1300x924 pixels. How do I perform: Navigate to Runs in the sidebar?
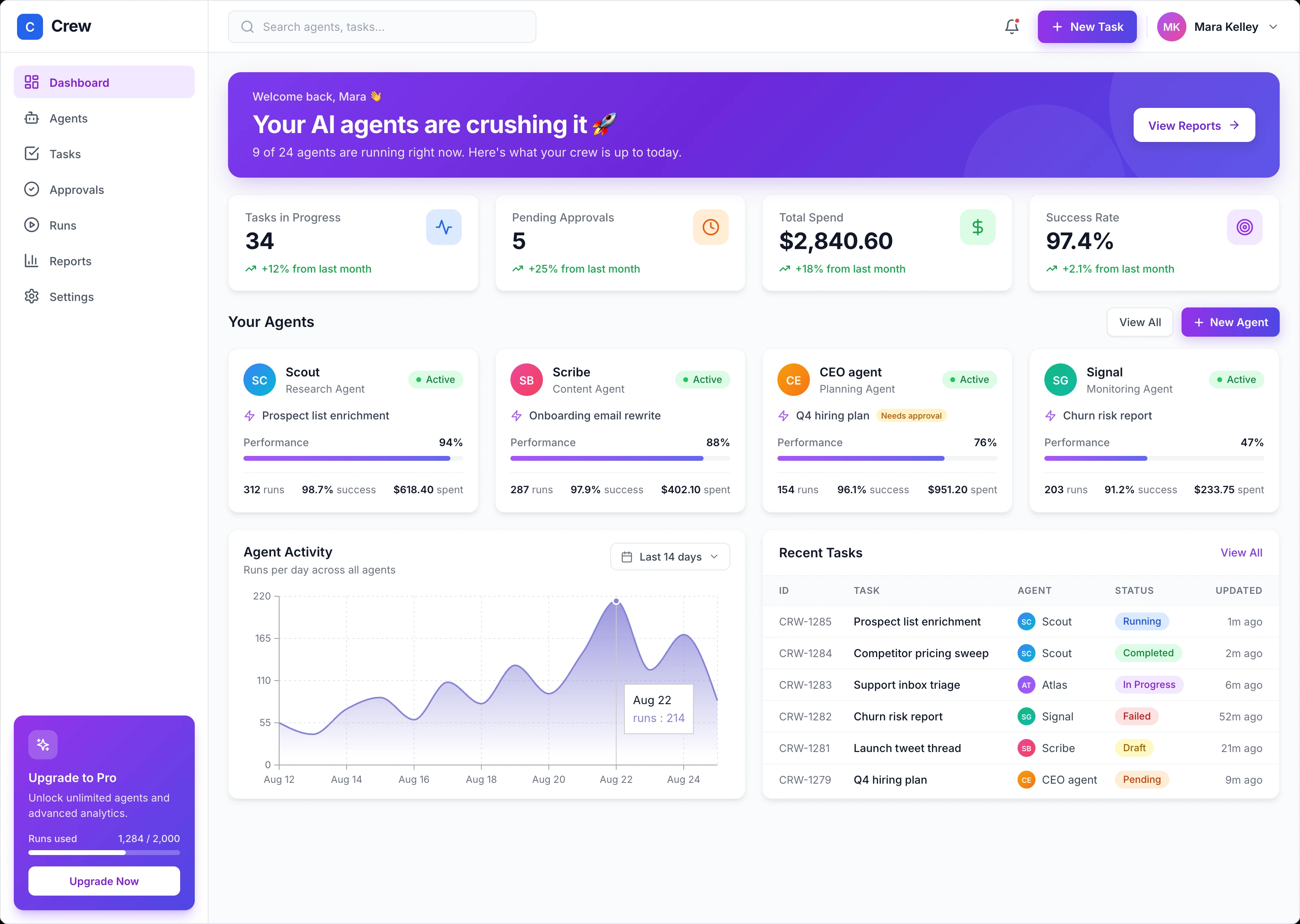click(x=104, y=225)
